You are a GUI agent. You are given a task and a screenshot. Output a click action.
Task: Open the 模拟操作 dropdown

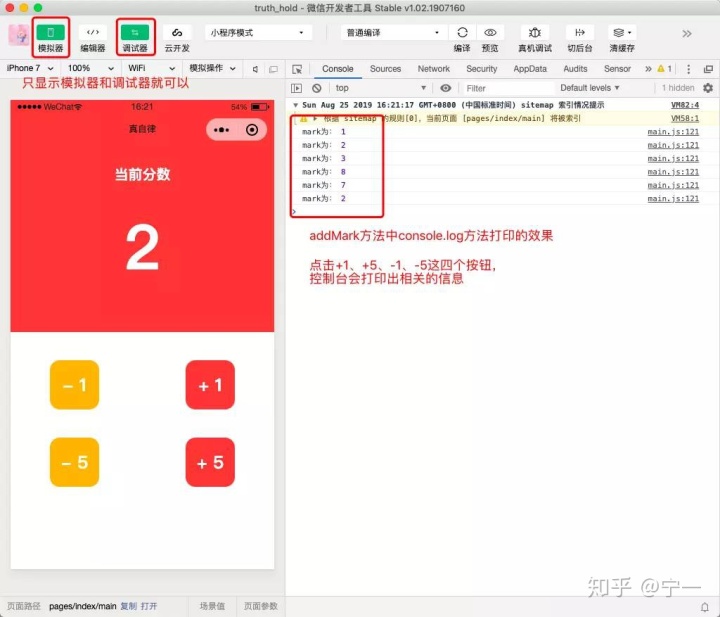pyautogui.click(x=212, y=68)
